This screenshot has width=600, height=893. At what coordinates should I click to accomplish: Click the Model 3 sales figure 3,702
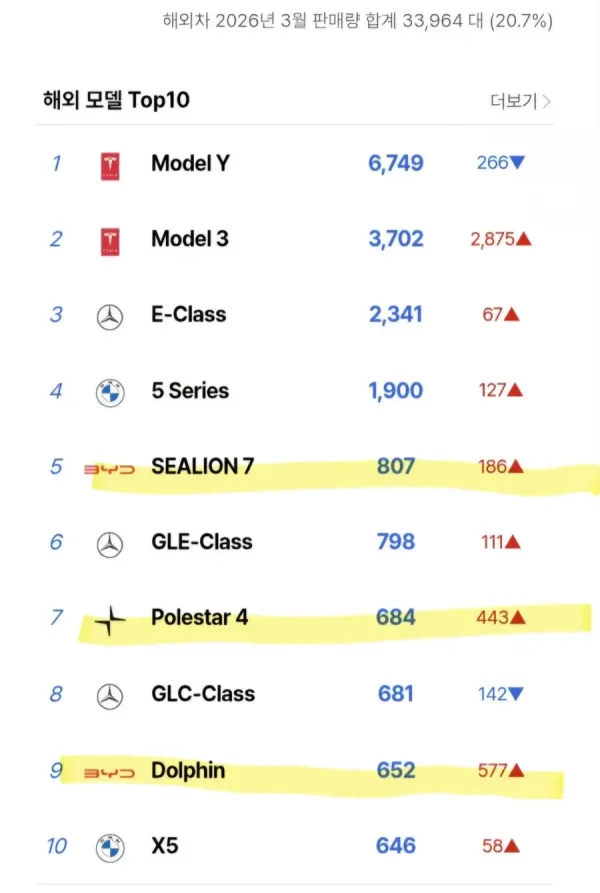(396, 239)
